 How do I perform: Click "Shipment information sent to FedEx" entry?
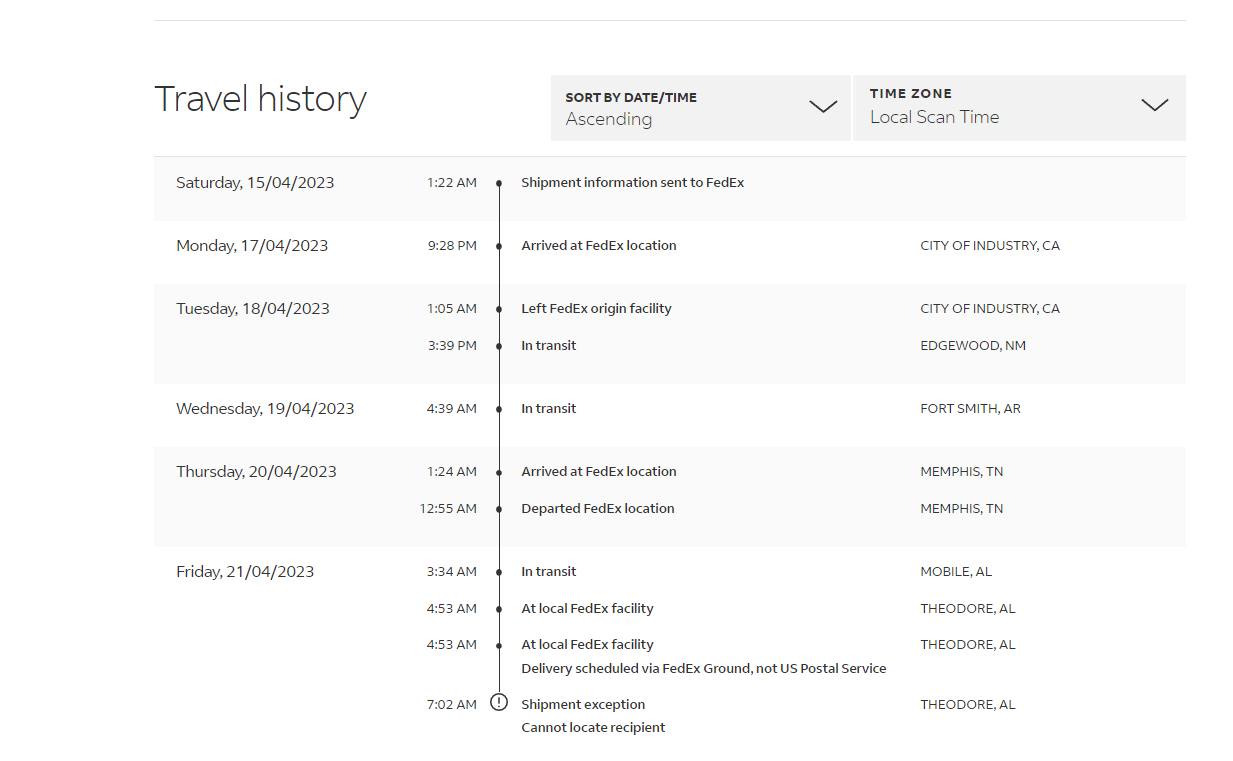[632, 183]
